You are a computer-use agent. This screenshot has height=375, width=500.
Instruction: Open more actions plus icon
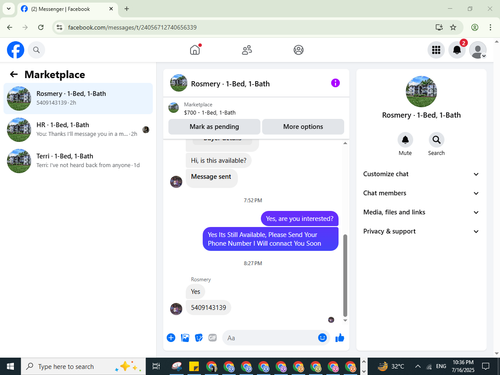tap(171, 338)
